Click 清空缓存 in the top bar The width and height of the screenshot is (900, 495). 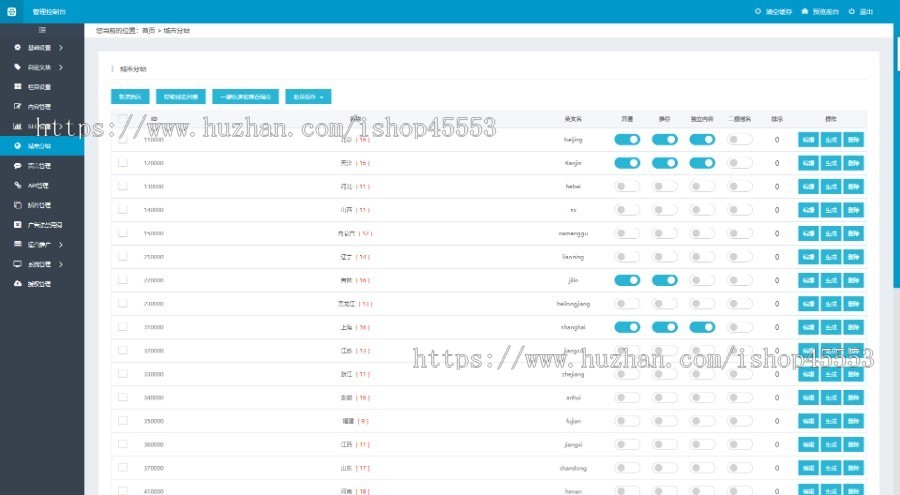click(x=778, y=11)
